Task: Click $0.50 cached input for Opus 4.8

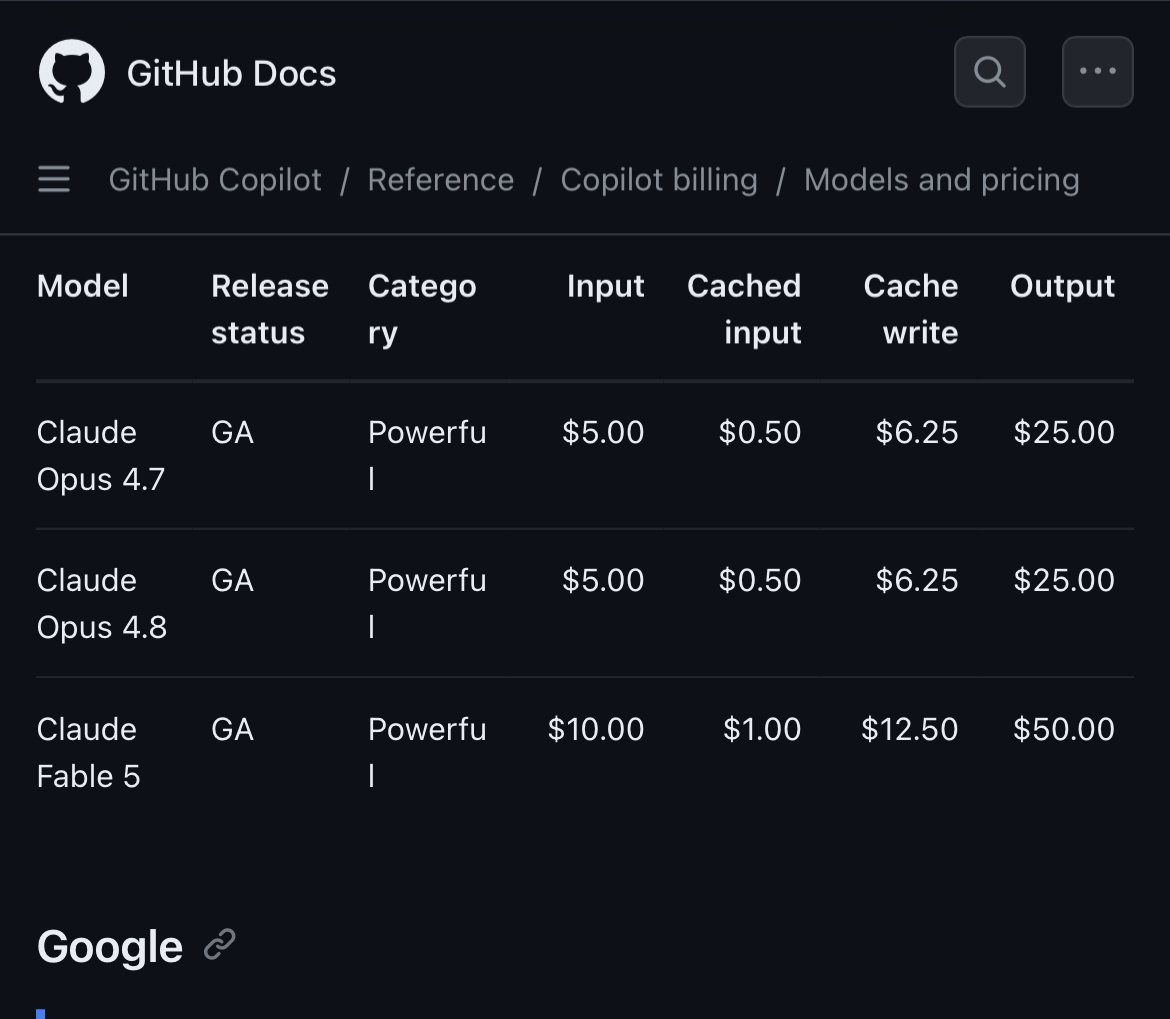Action: [760, 580]
